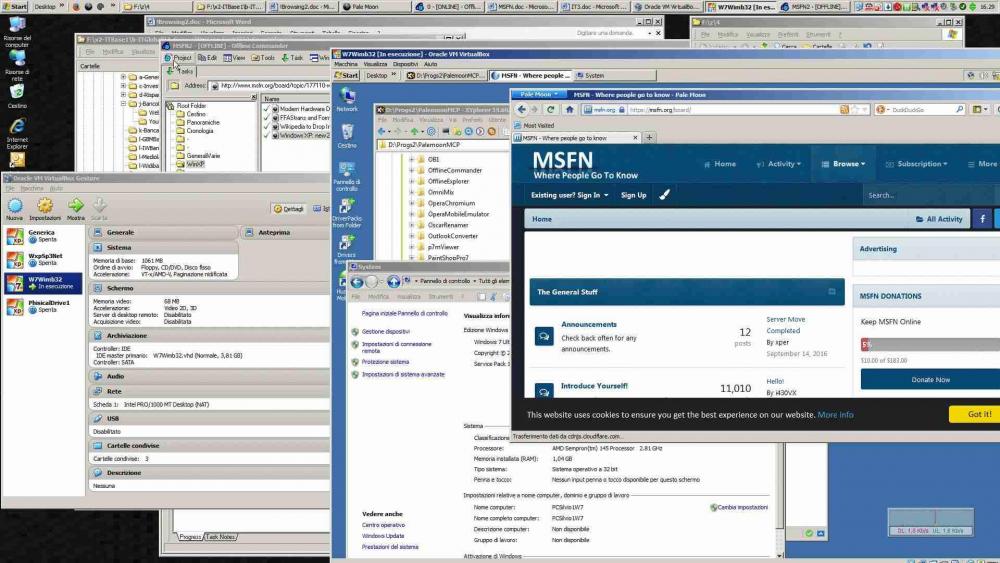This screenshot has width=1000, height=563.
Task: Click Cambia impostazioni in System window
Action: (743, 508)
